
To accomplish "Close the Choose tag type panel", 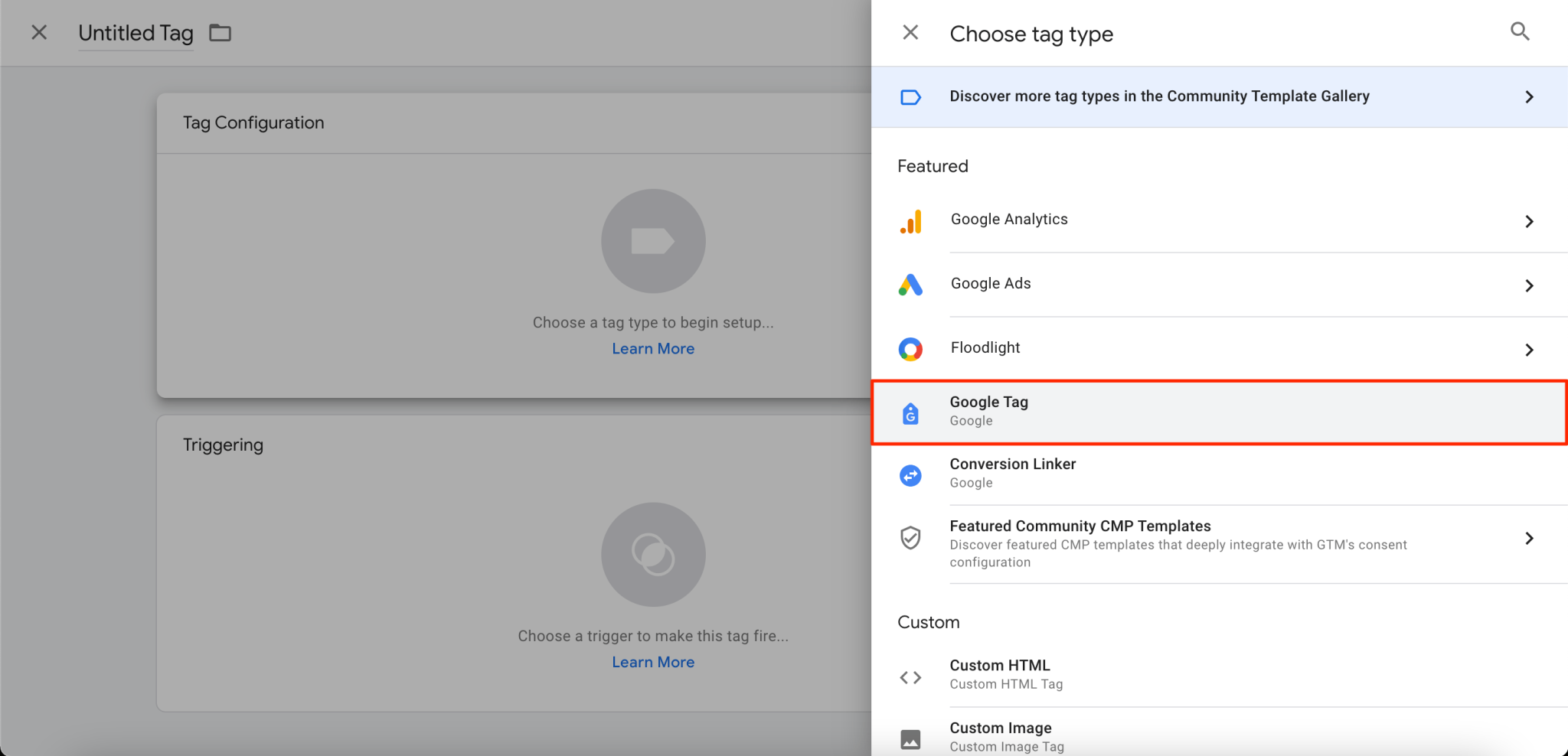I will click(910, 32).
